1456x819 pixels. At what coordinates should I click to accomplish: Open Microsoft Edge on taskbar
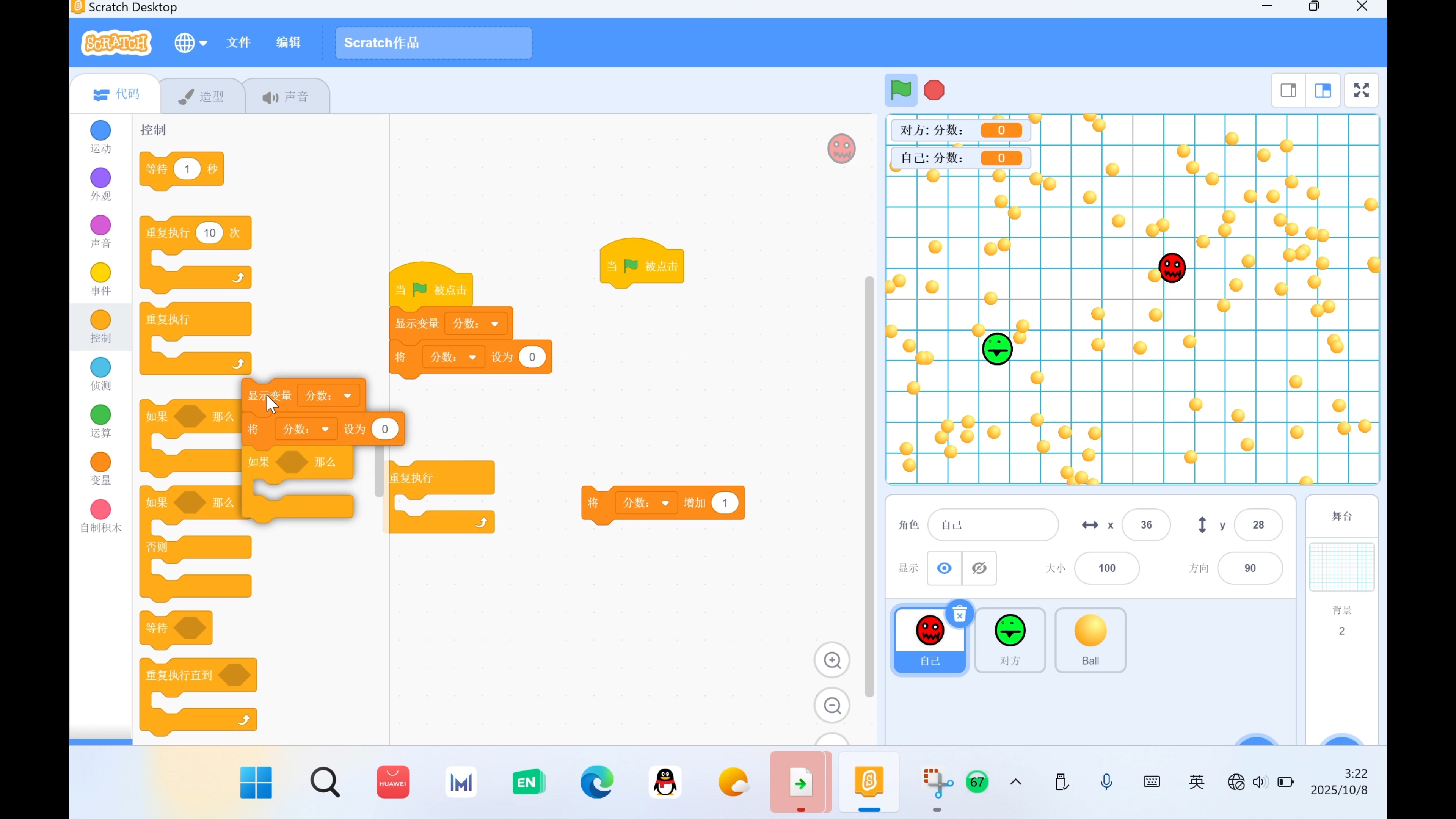click(x=597, y=782)
